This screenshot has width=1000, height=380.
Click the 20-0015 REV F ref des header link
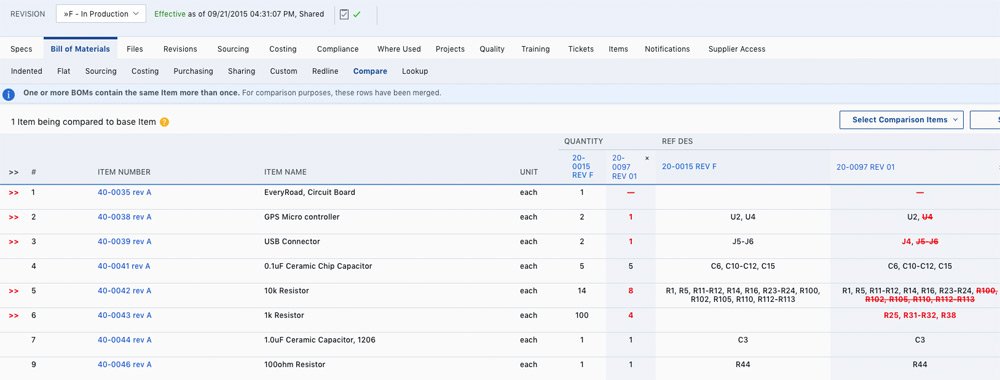pyautogui.click(x=689, y=166)
